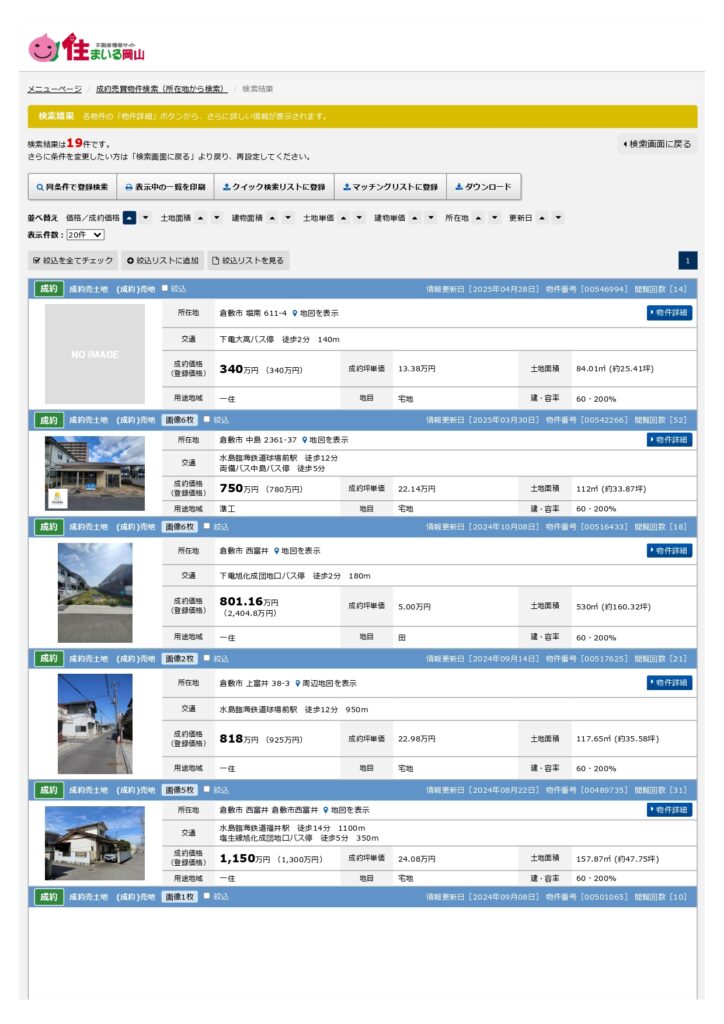
Task: Open 物件詳細 for 530㎡ 西富井 listing
Action: [669, 551]
